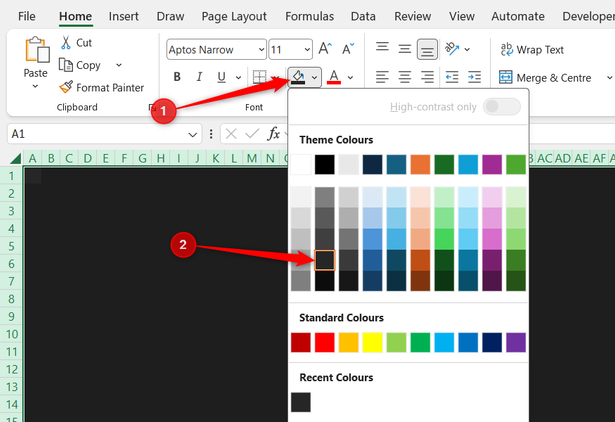Screen dimensions: 615x422
Task: Click the Cut scissors icon
Action: 66,42
